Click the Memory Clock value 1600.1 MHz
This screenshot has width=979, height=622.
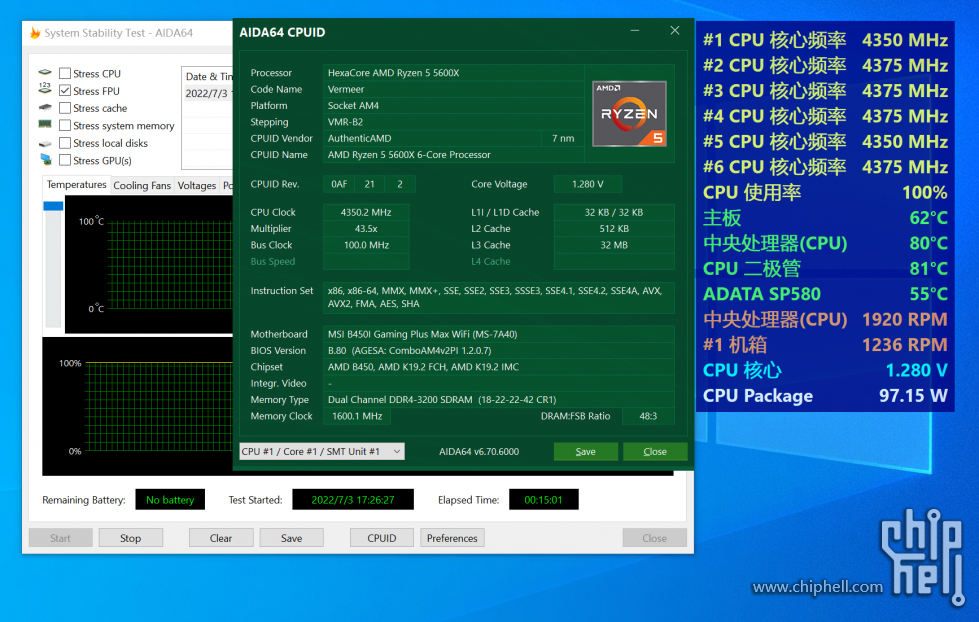[357, 416]
